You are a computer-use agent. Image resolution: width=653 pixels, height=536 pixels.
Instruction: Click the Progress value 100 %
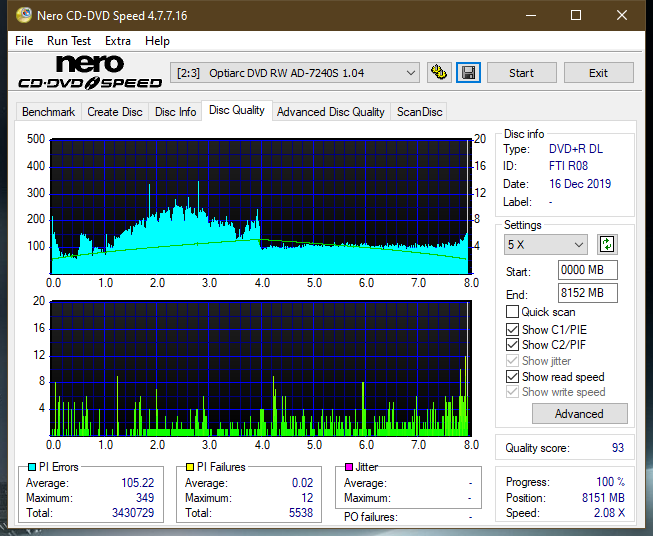(611, 482)
